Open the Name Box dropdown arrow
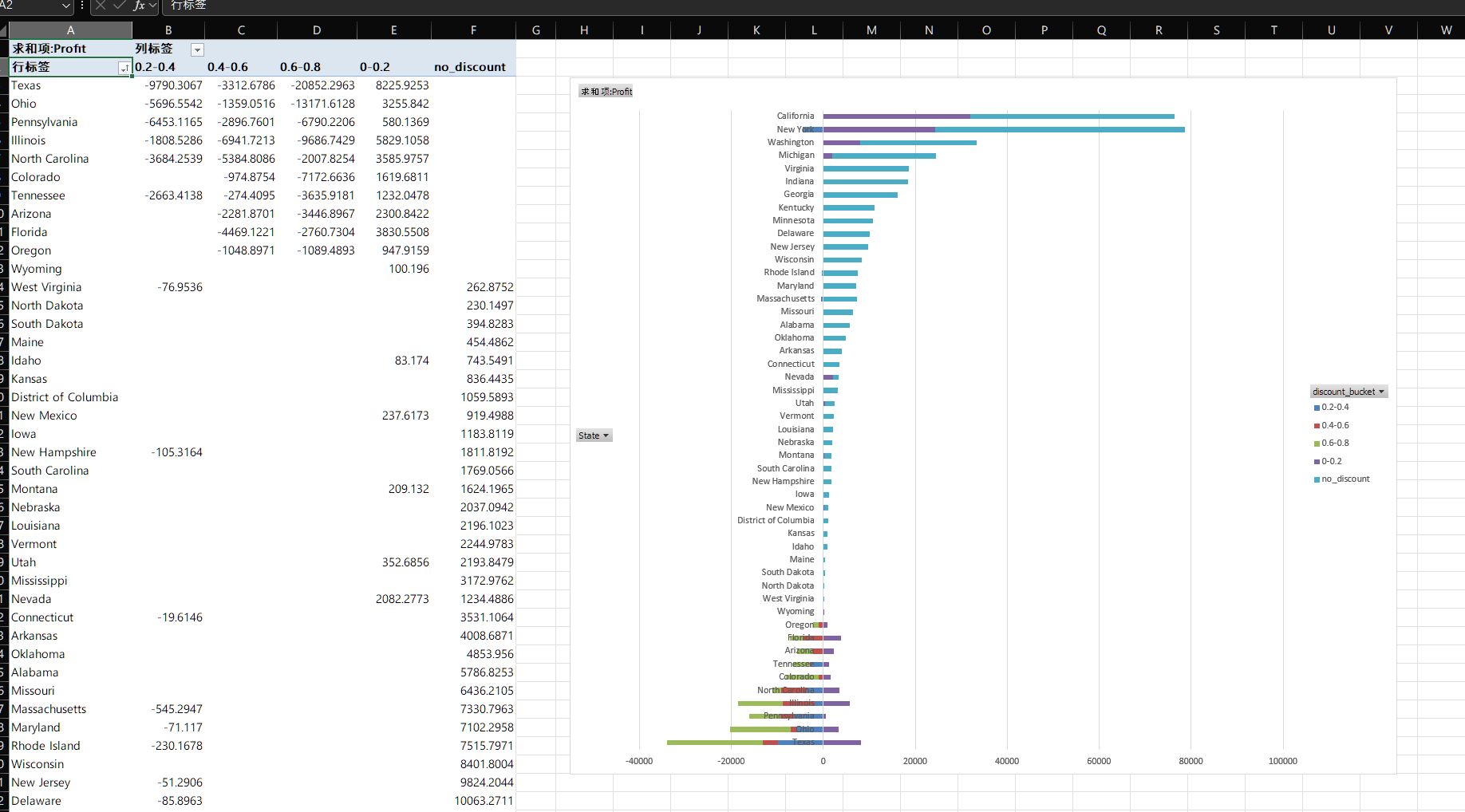This screenshot has width=1465, height=812. pos(66,6)
